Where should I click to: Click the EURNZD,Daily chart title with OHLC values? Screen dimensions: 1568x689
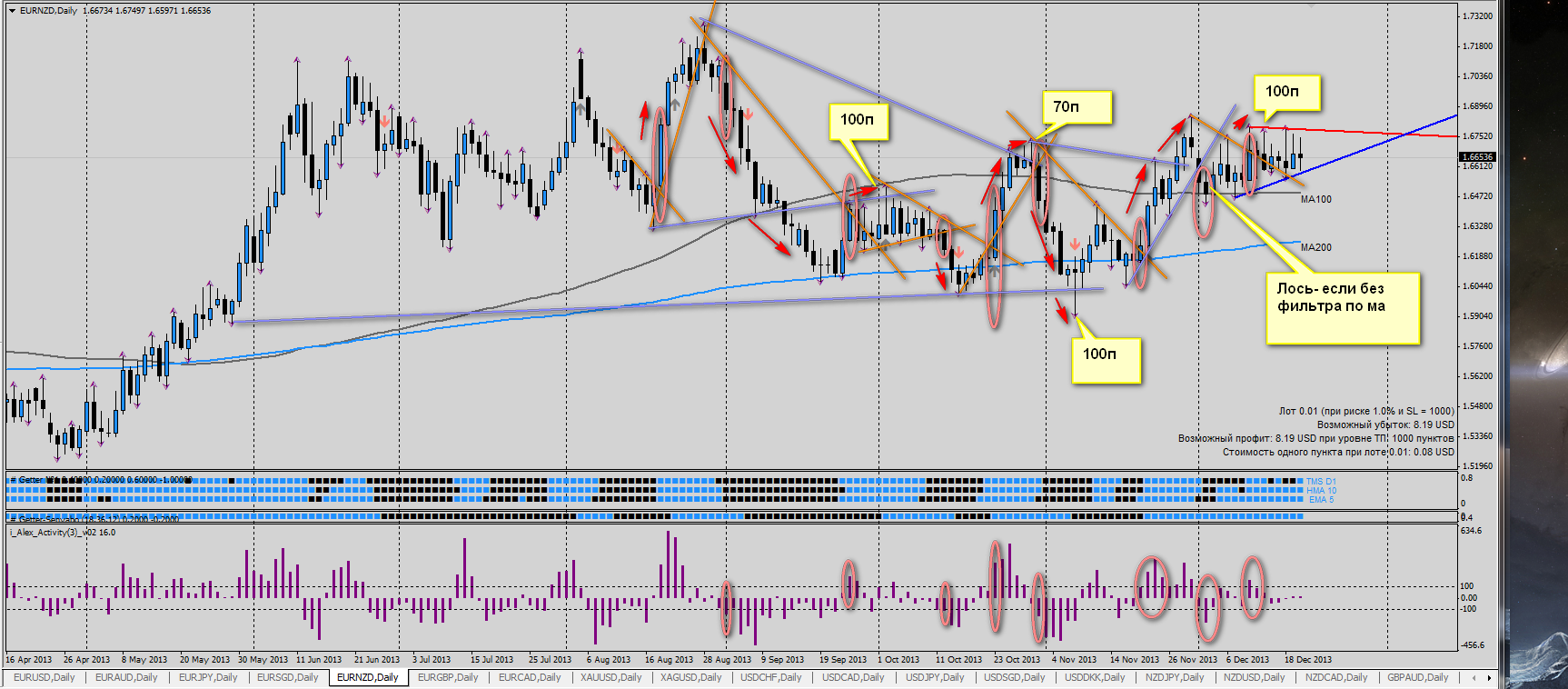(x=115, y=11)
